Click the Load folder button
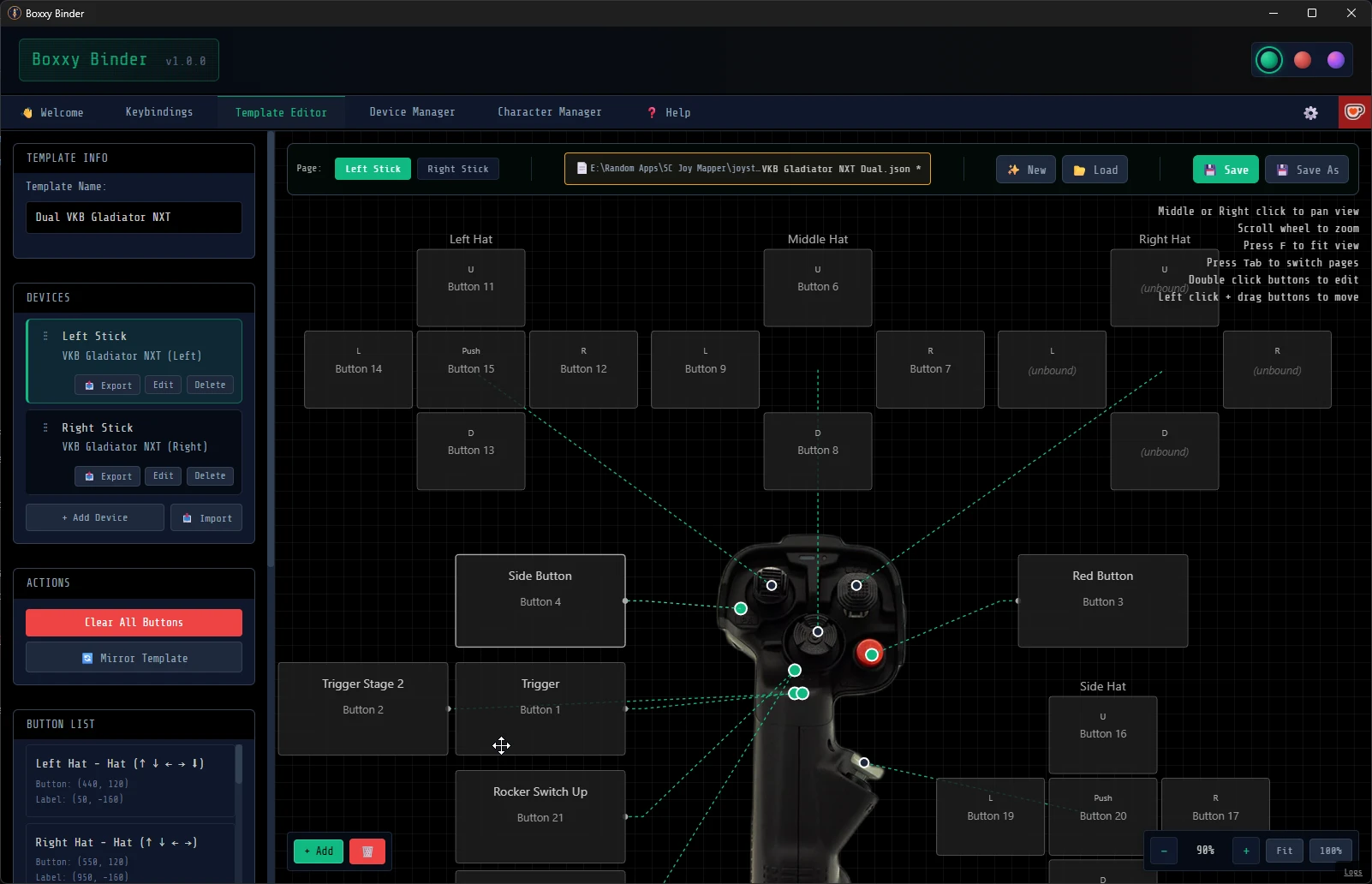 (x=1095, y=170)
